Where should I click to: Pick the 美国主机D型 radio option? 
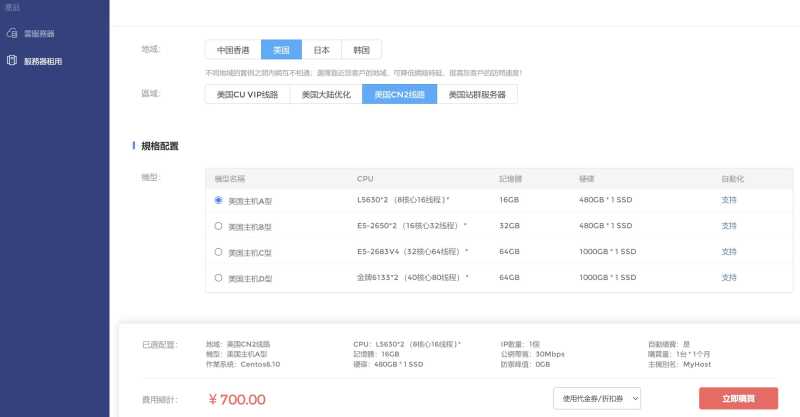point(219,278)
